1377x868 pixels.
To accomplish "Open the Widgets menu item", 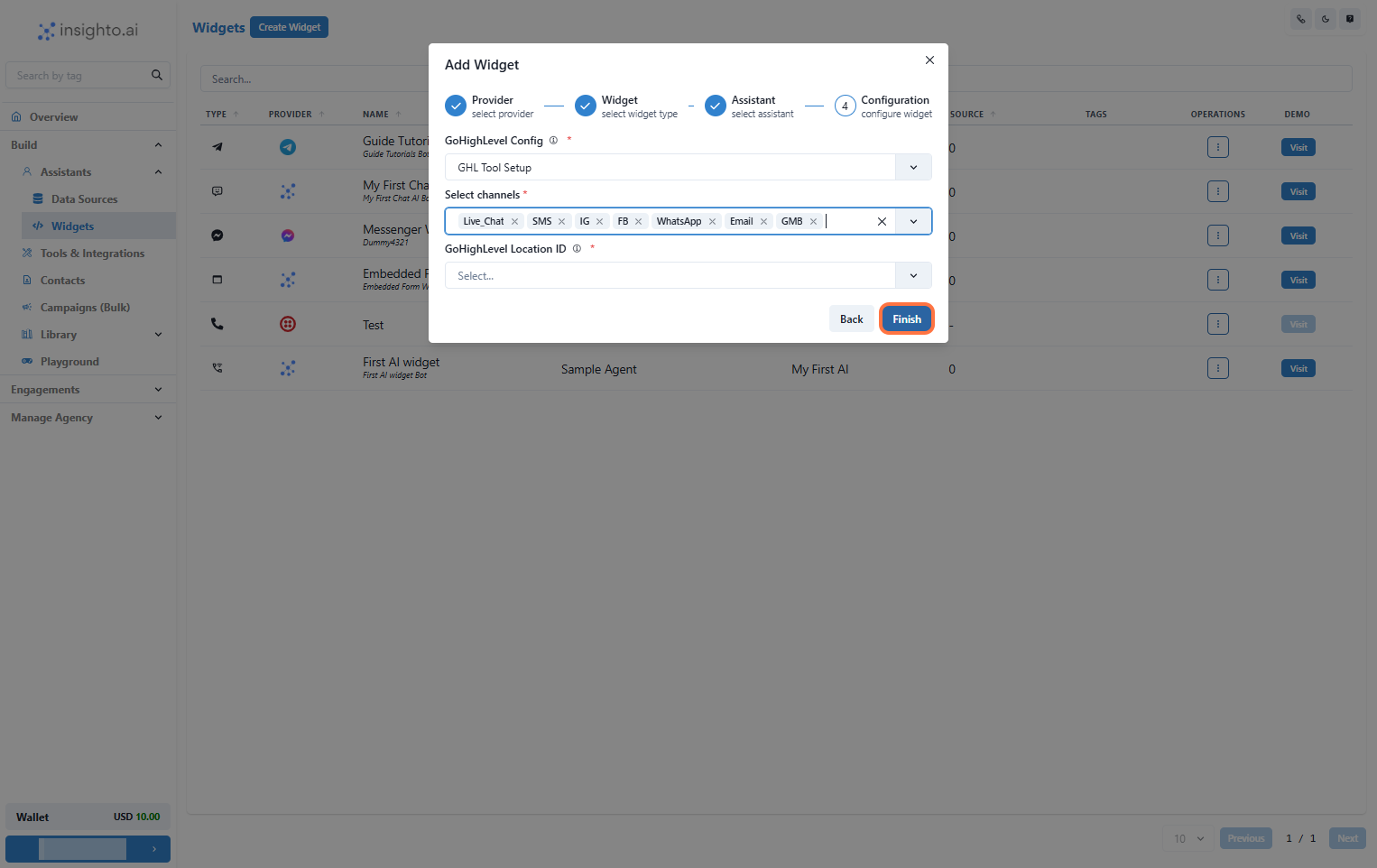I will click(72, 226).
